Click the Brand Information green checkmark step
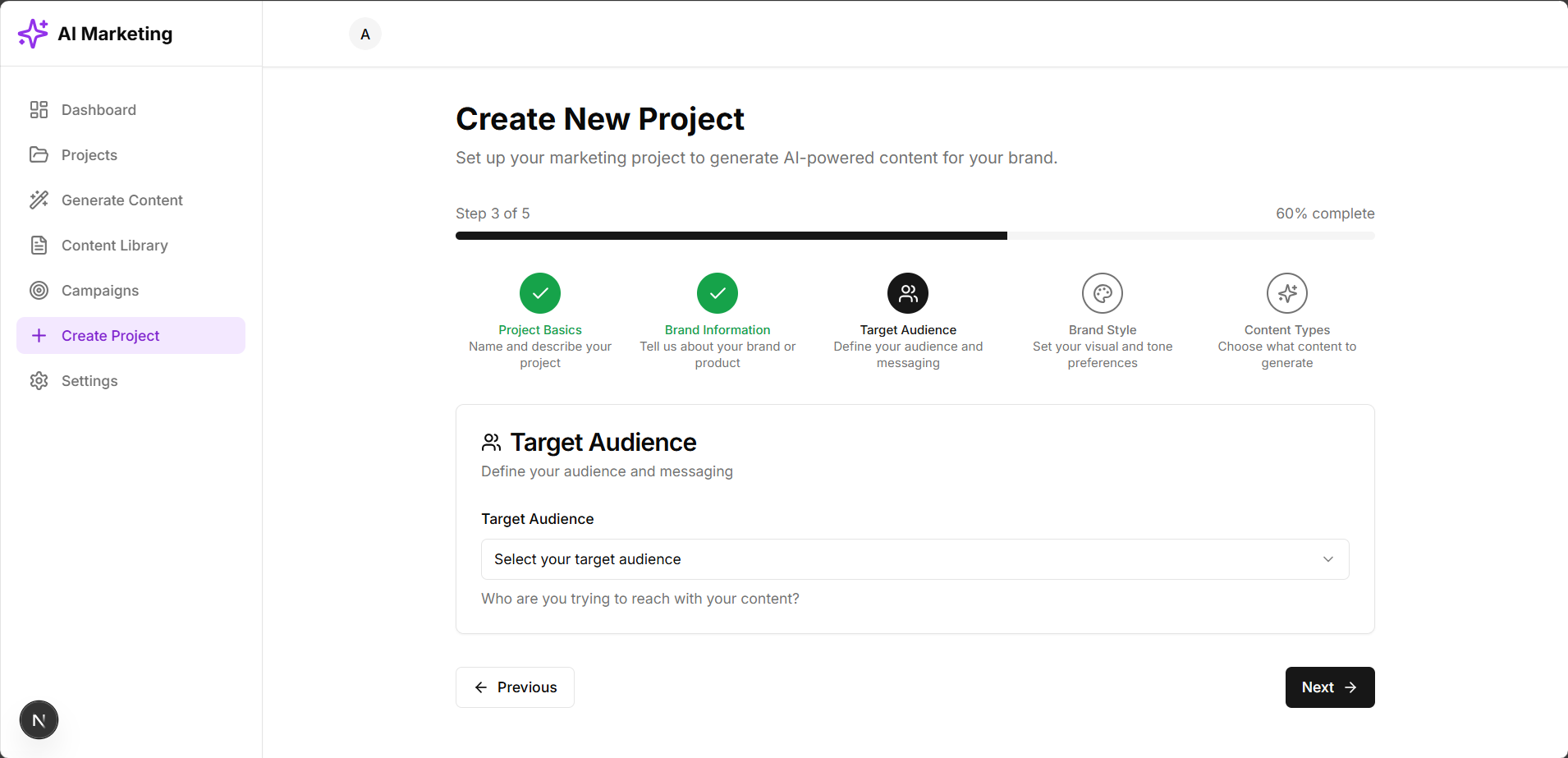Image resolution: width=1568 pixels, height=758 pixels. pos(718,293)
